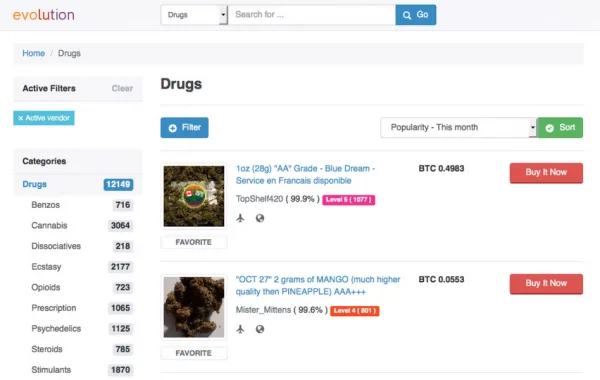View the Mister_Mittens vendor profile
Screen dimensions: 600x380
click(x=263, y=310)
